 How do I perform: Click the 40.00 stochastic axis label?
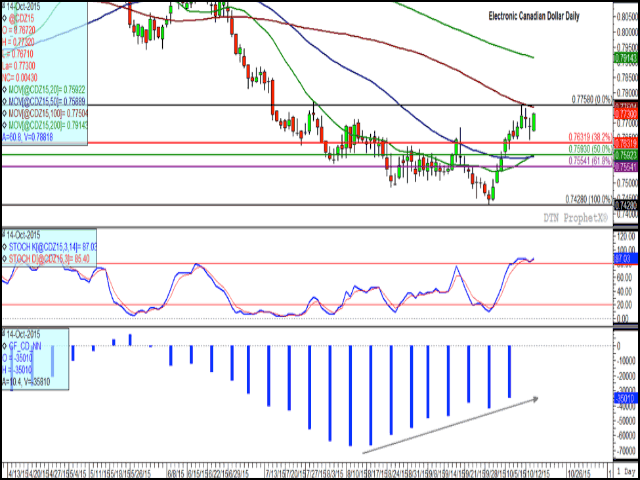626,291
